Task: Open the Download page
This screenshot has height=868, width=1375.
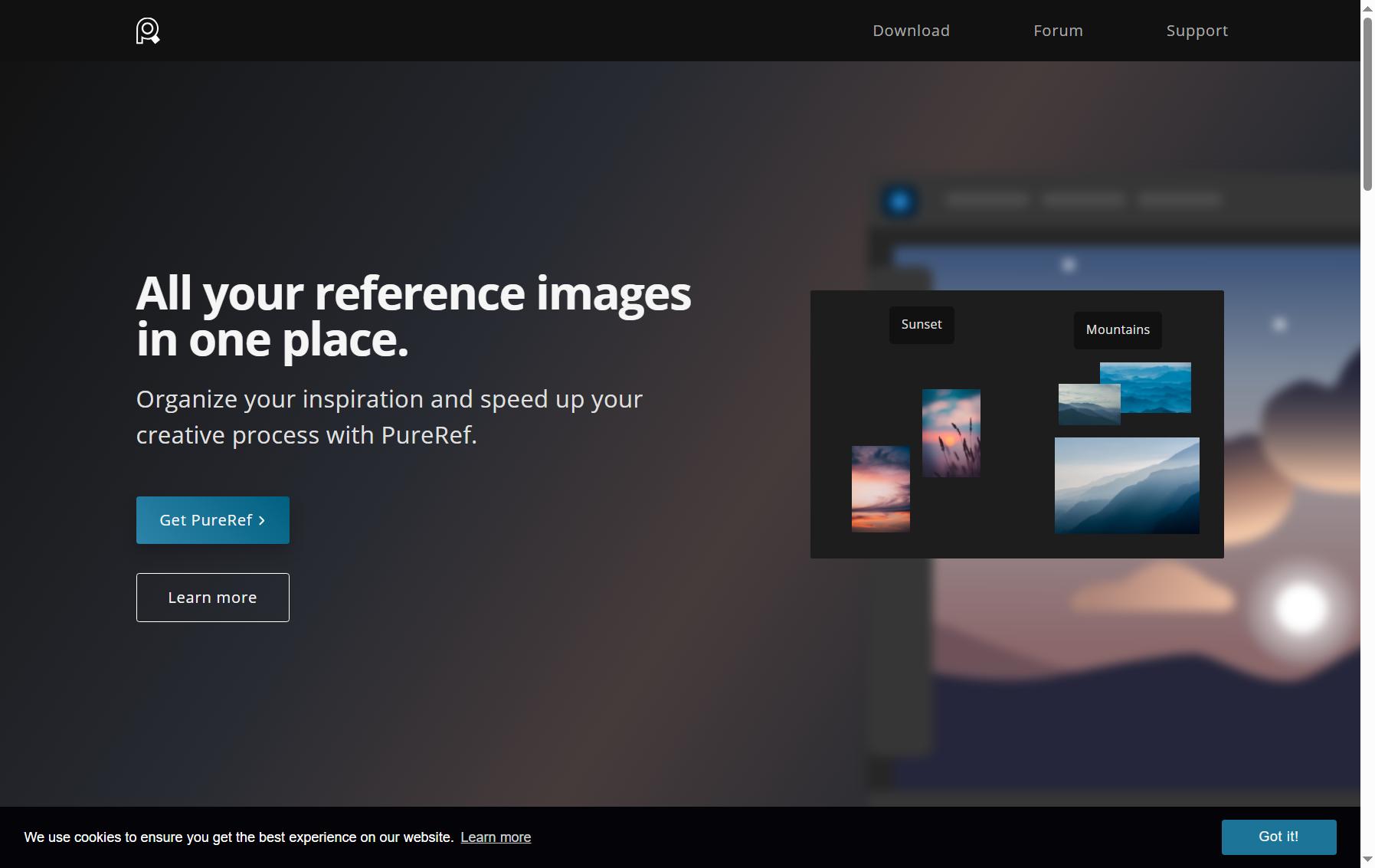Action: click(x=911, y=31)
